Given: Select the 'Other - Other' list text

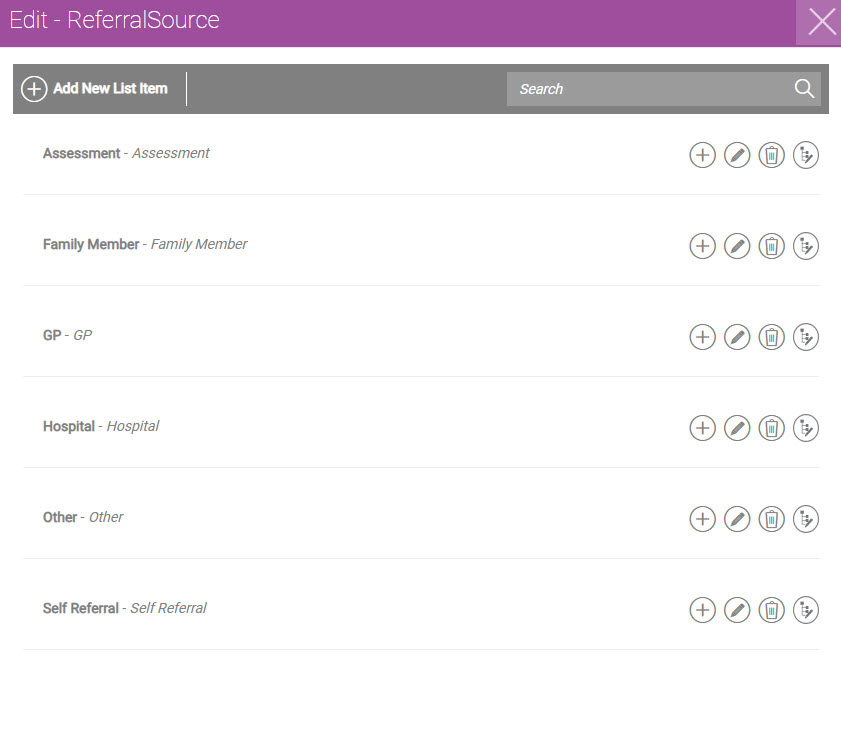Looking at the screenshot, I should pyautogui.click(x=83, y=517).
